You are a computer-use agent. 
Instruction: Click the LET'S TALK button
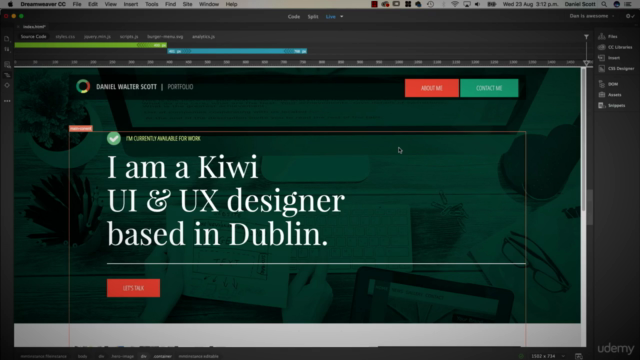(133, 288)
